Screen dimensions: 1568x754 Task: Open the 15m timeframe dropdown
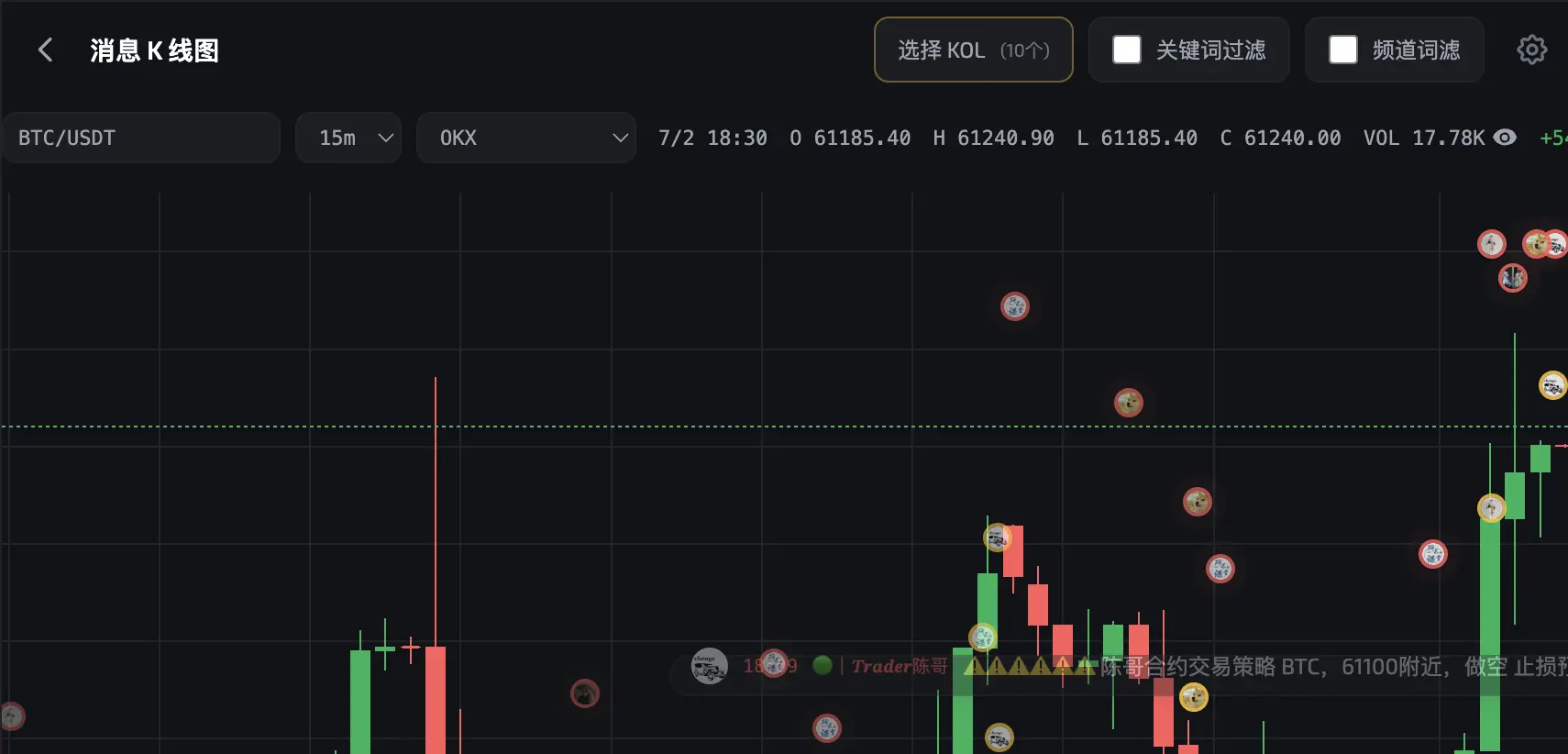tap(348, 138)
